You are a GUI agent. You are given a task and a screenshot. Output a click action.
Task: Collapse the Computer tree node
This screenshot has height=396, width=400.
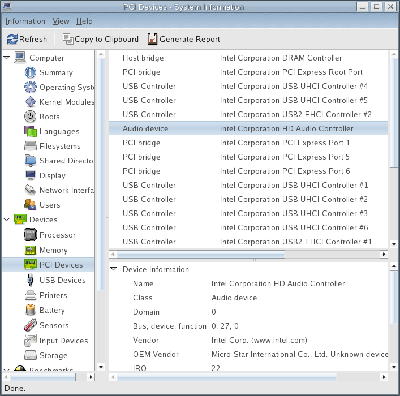(7, 57)
